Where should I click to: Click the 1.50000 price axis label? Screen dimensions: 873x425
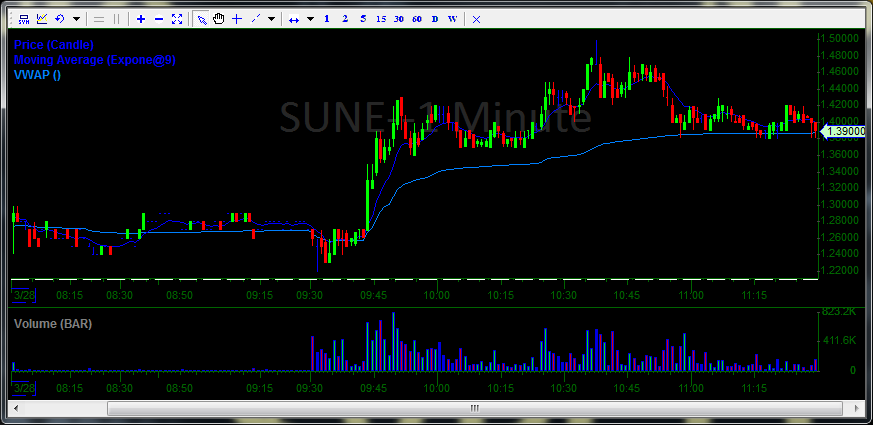point(842,38)
